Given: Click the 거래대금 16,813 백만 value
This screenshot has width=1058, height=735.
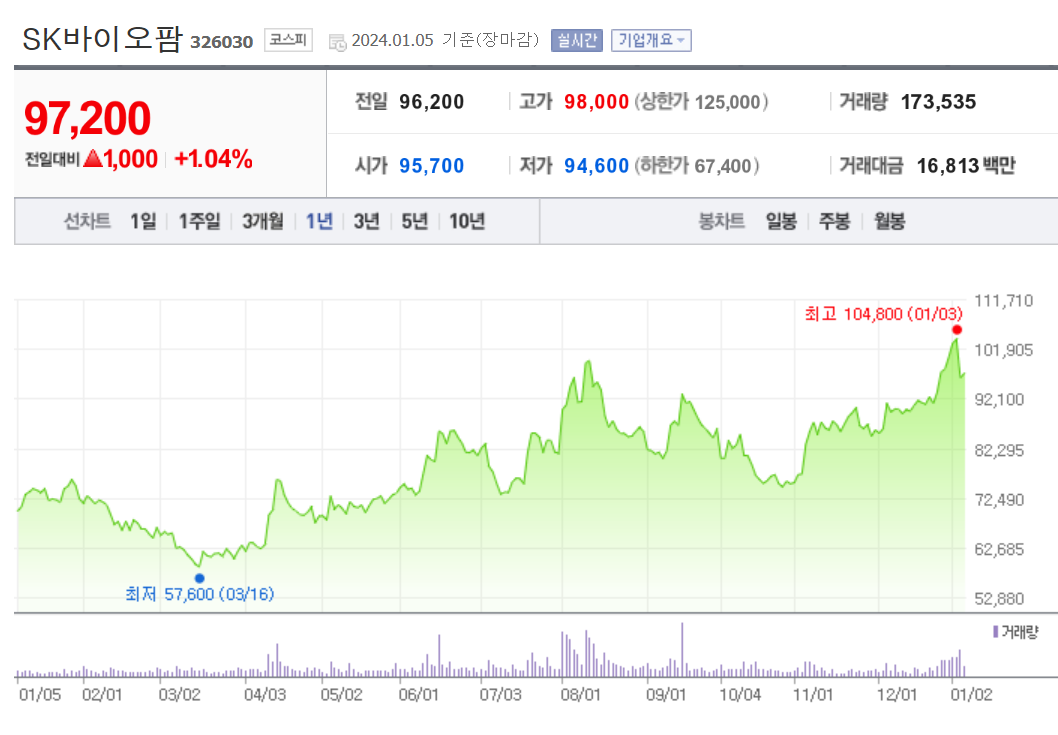Looking at the screenshot, I should point(966,165).
